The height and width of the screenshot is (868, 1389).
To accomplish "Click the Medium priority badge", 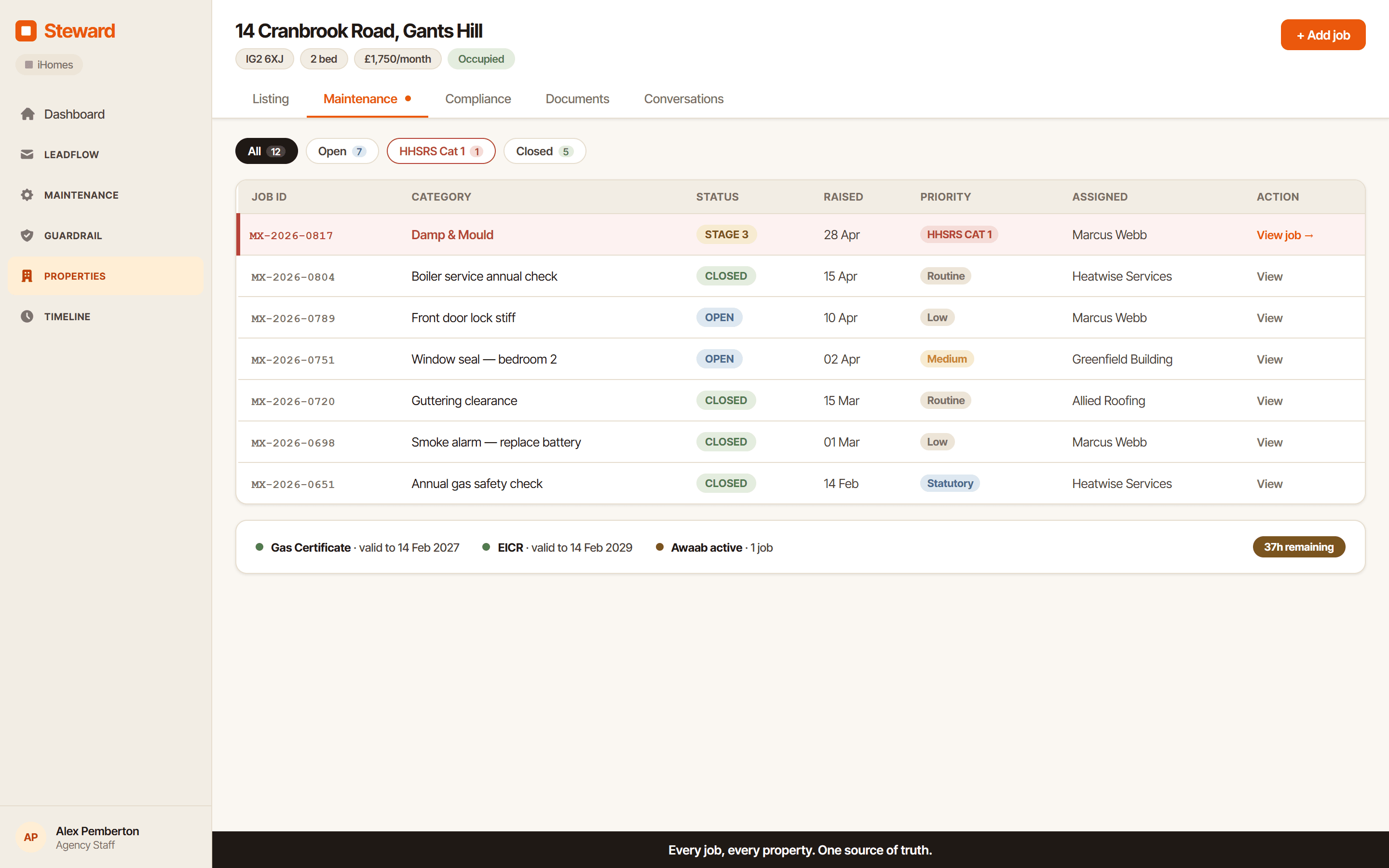I will click(946, 359).
